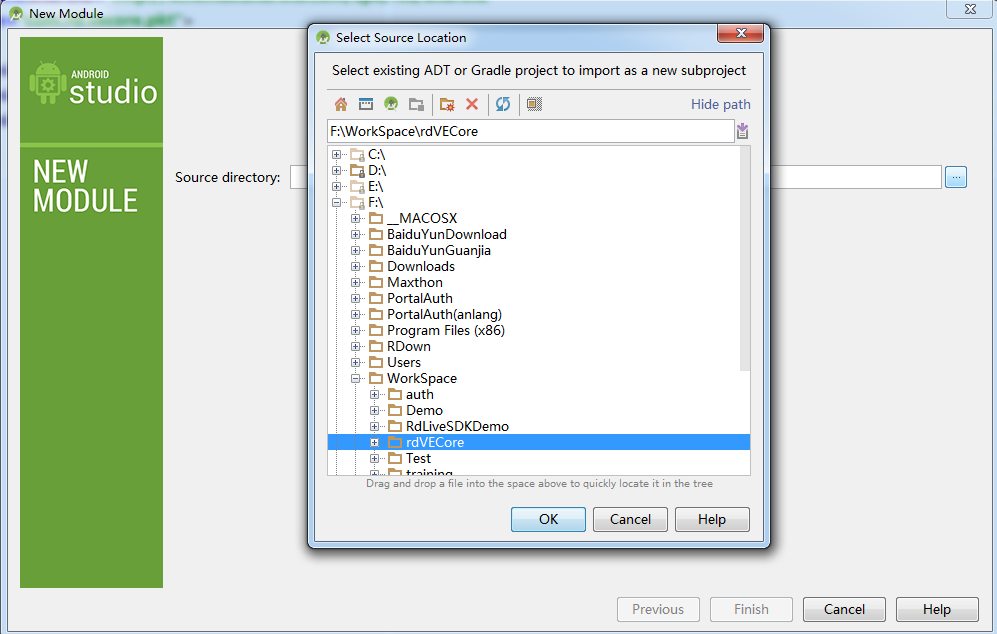
Task: Expand the Test folder node
Action: (x=375, y=458)
